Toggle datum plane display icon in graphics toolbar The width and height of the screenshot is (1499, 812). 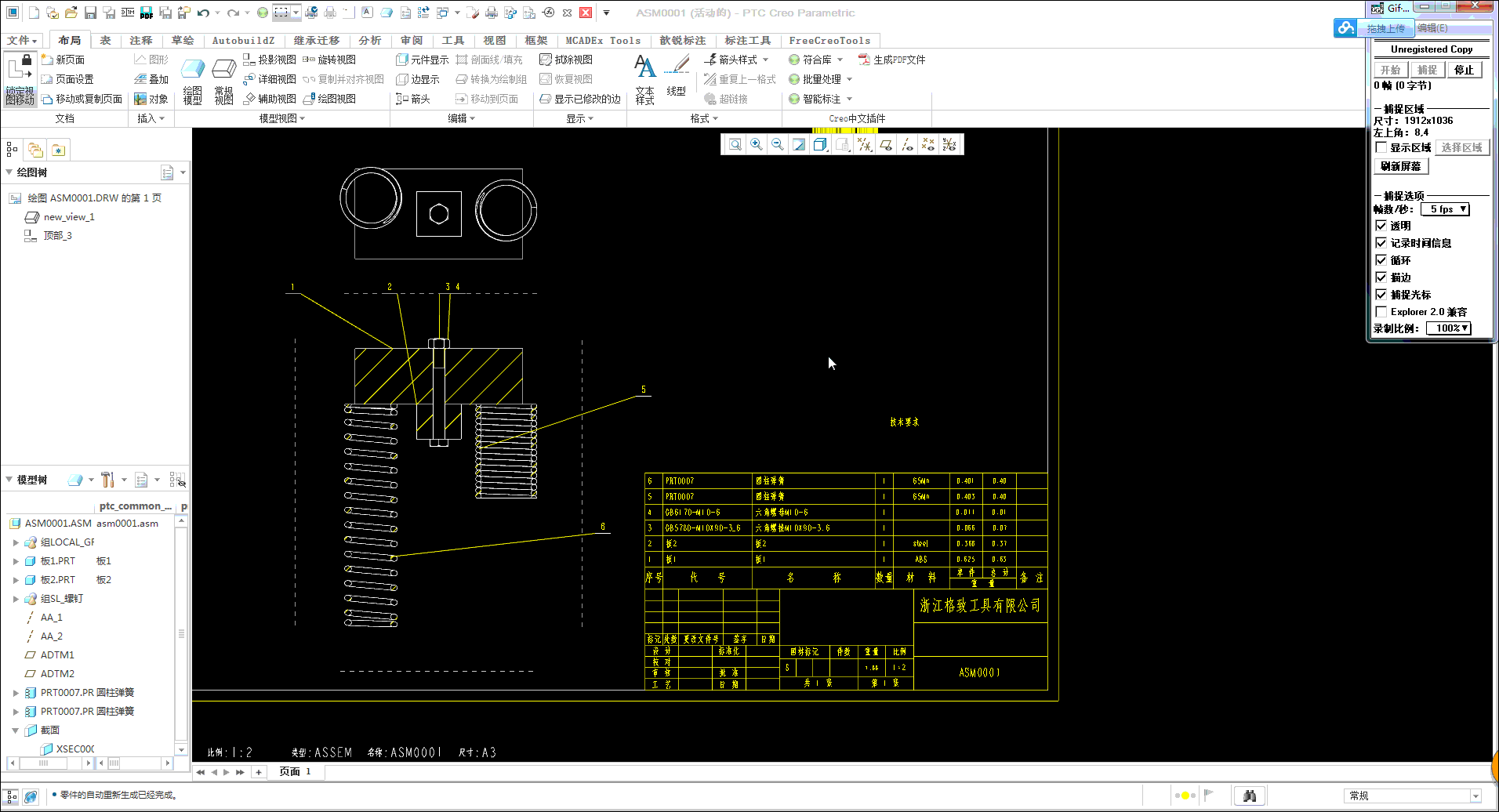click(886, 144)
